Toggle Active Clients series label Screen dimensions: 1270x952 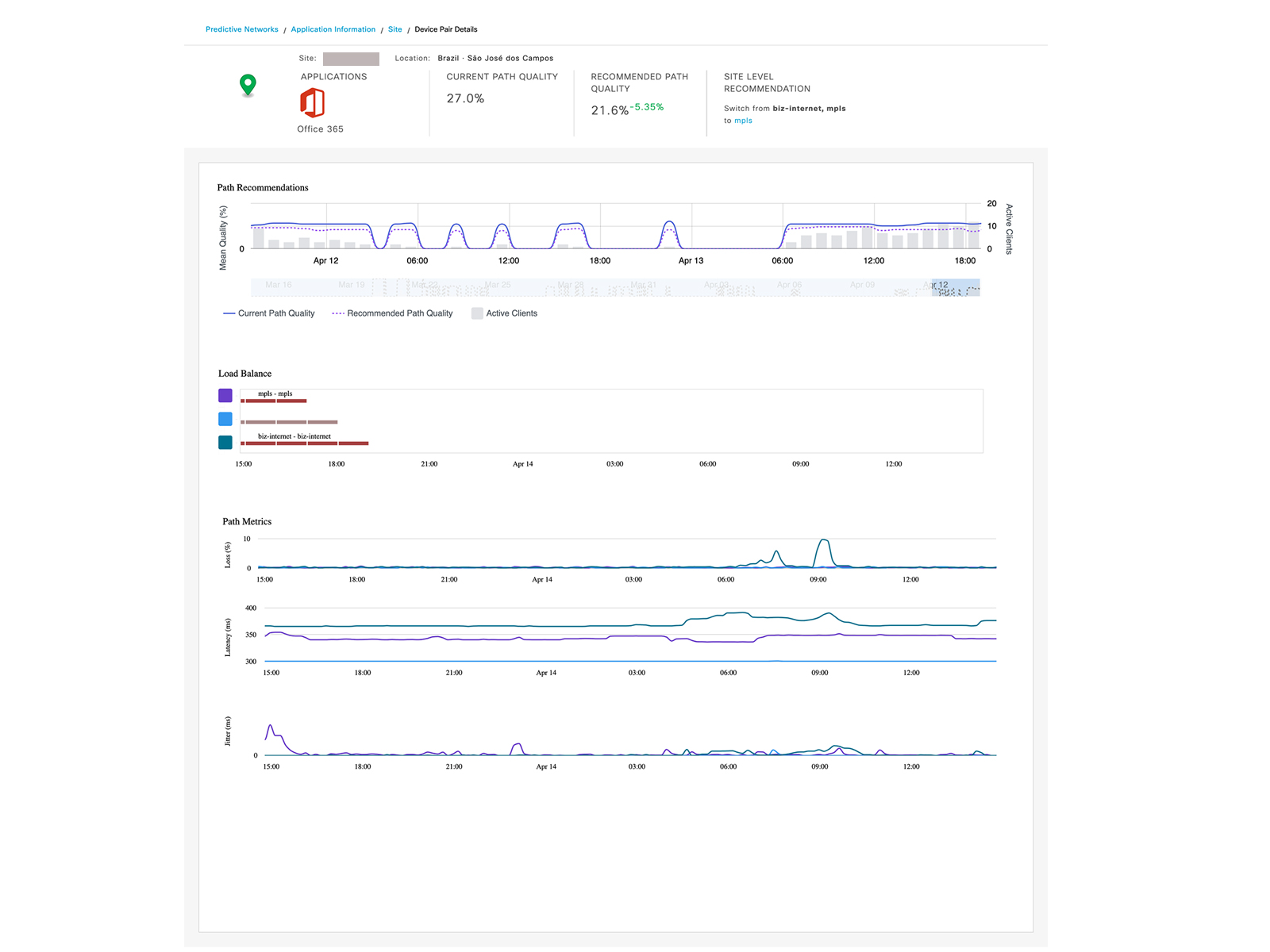[511, 313]
